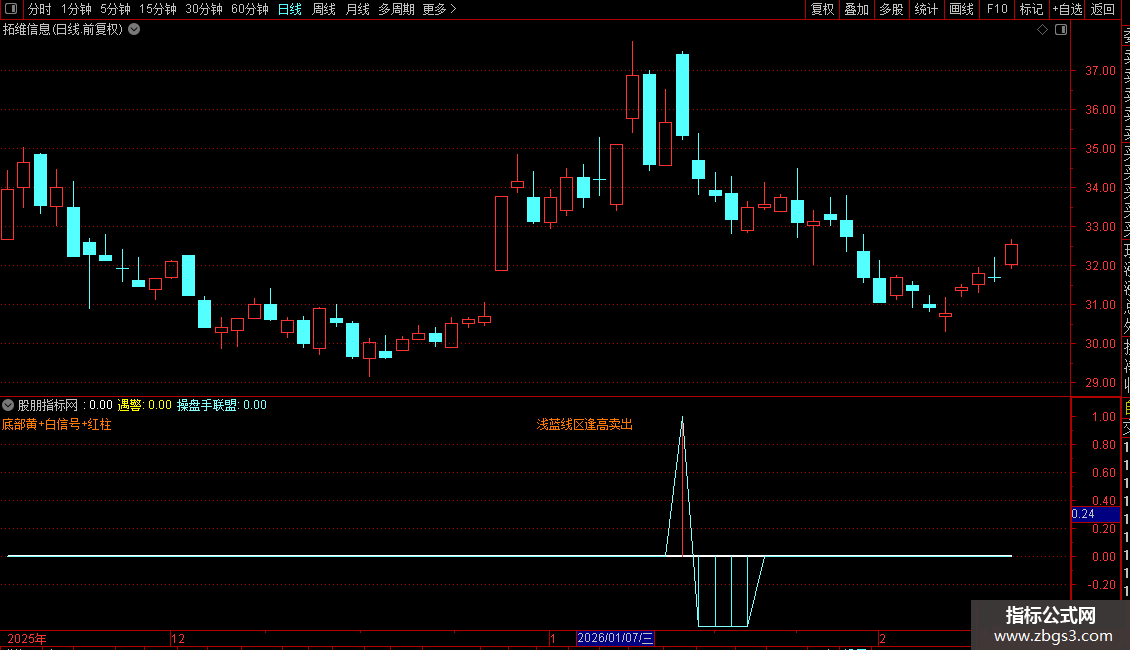Select the 日线 daily chart tab
1130x650 pixels.
(290, 9)
